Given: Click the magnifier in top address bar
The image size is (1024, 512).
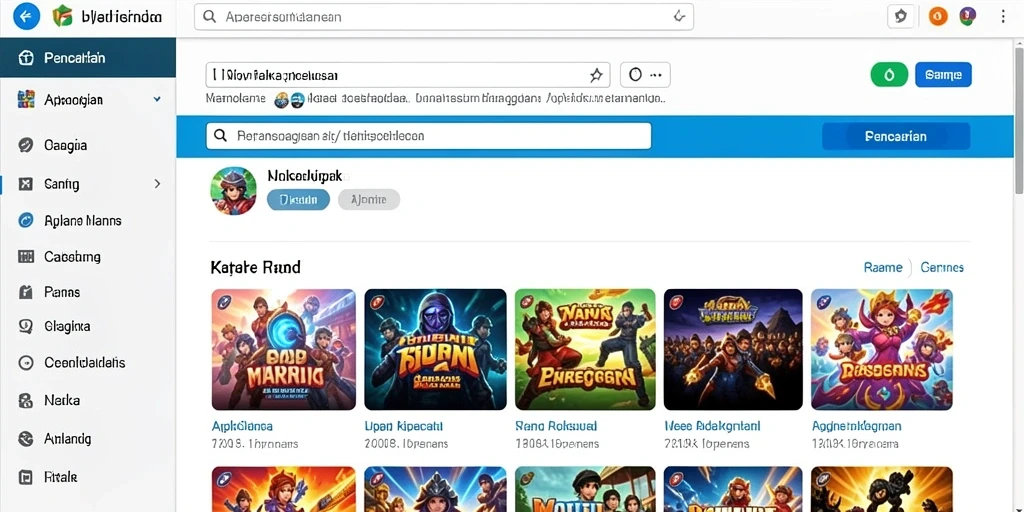Looking at the screenshot, I should tap(210, 17).
